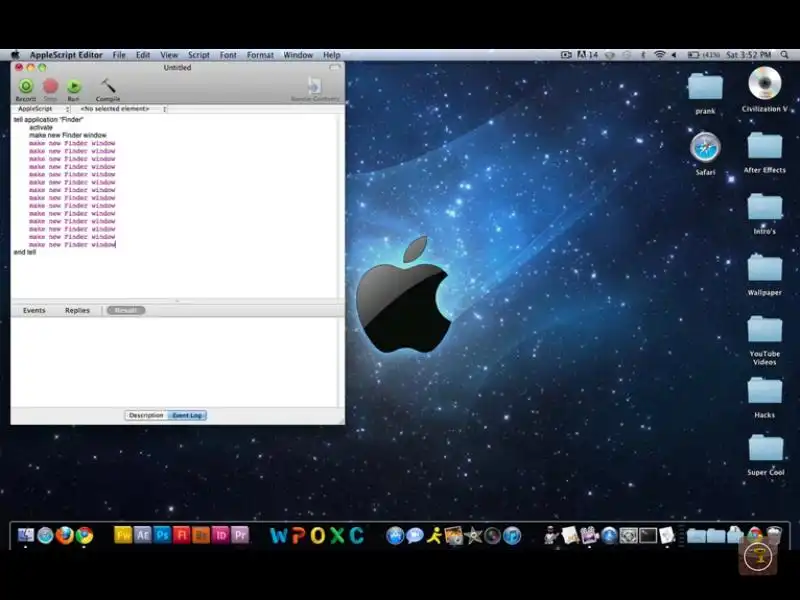Open the Window menu
The width and height of the screenshot is (800, 600).
click(x=298, y=55)
